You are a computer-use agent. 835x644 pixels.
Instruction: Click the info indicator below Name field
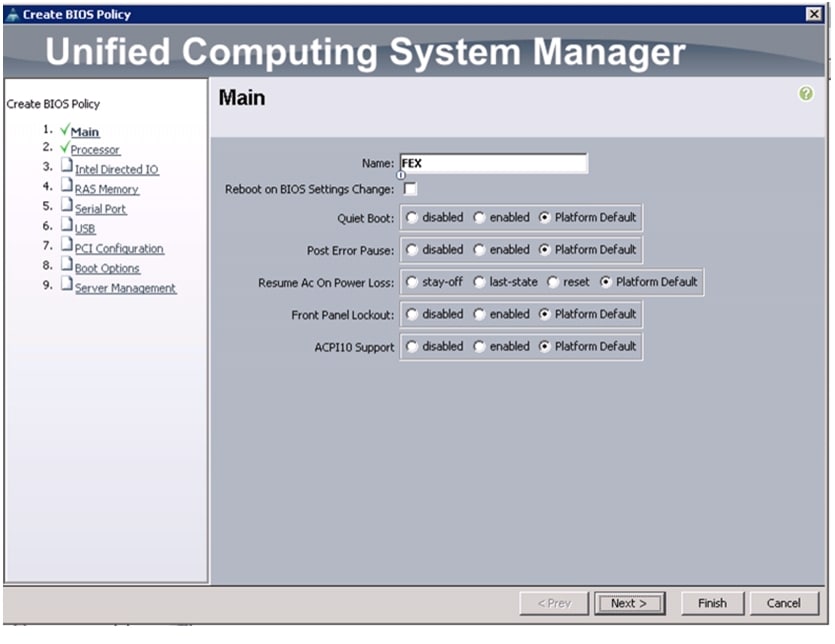401,175
